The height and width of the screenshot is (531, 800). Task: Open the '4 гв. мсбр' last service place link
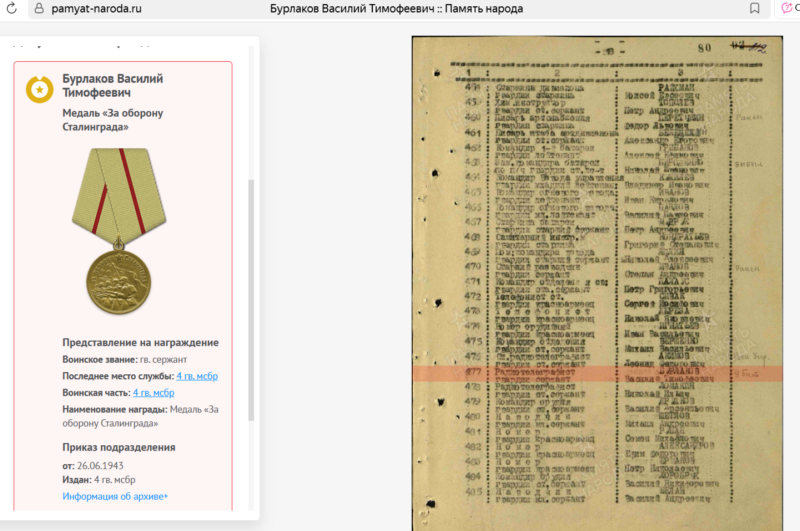197,376
